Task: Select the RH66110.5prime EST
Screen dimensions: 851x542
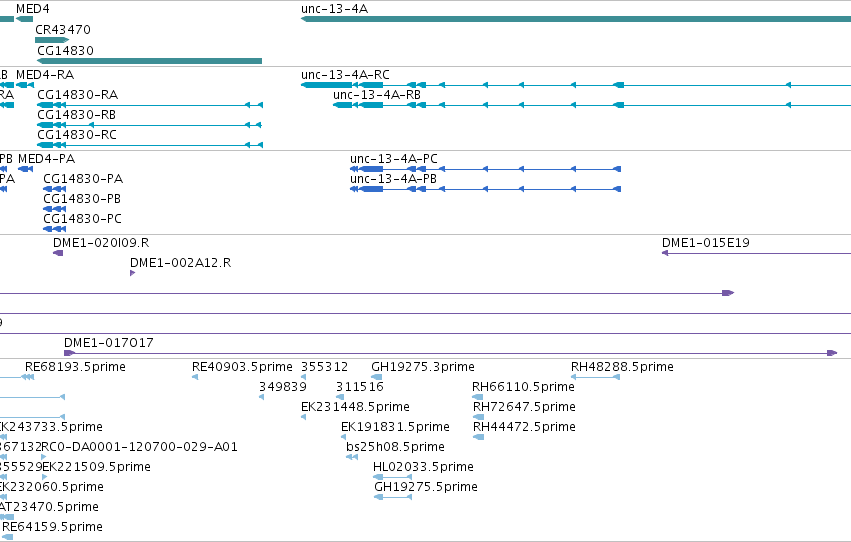Action: [478, 397]
